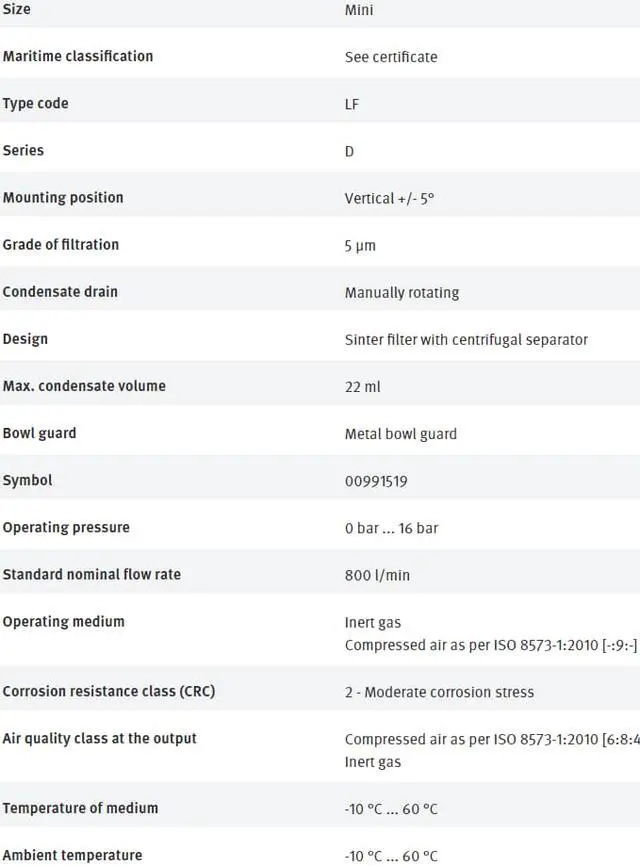
Task: Select the "800 l/min" flow rate value
Action: click(377, 575)
